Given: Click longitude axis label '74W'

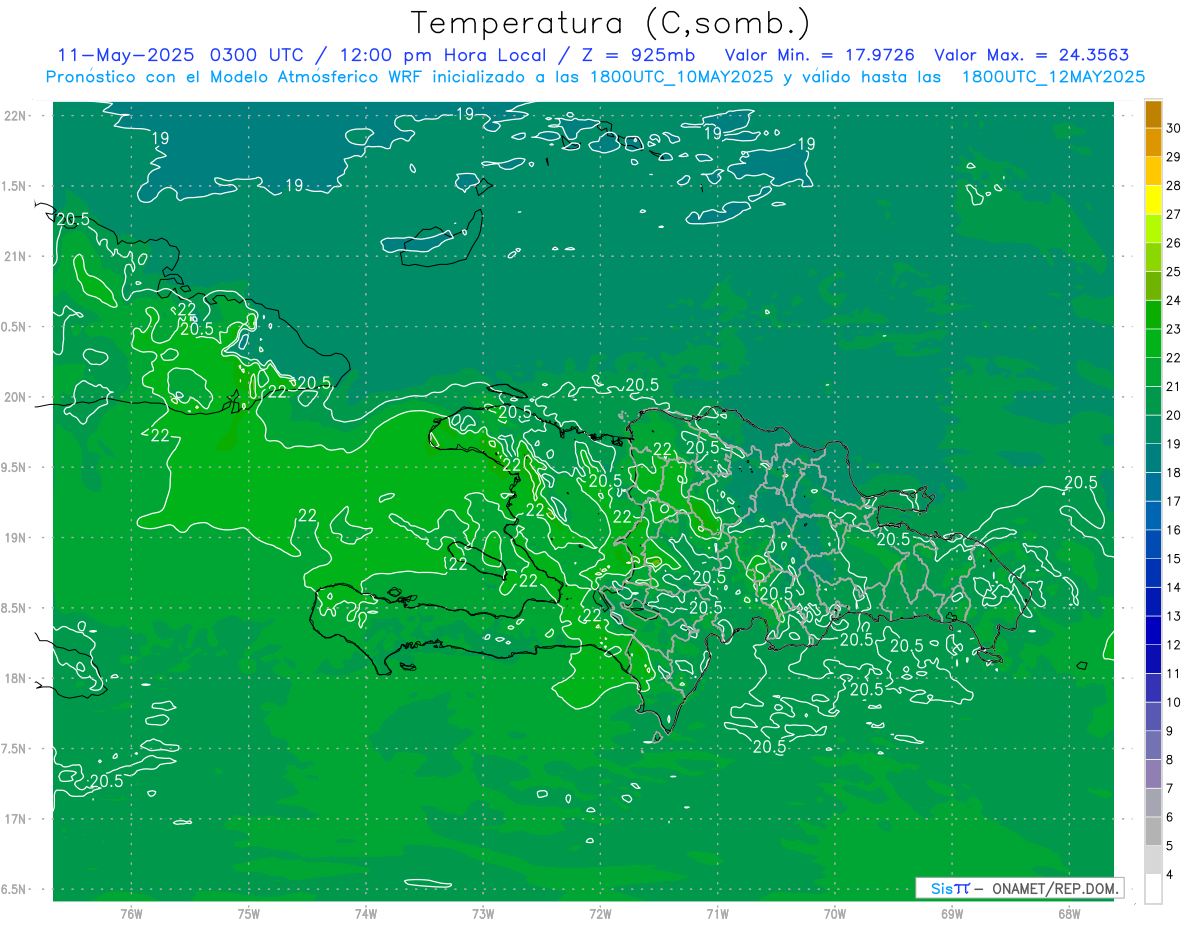Looking at the screenshot, I should [366, 914].
